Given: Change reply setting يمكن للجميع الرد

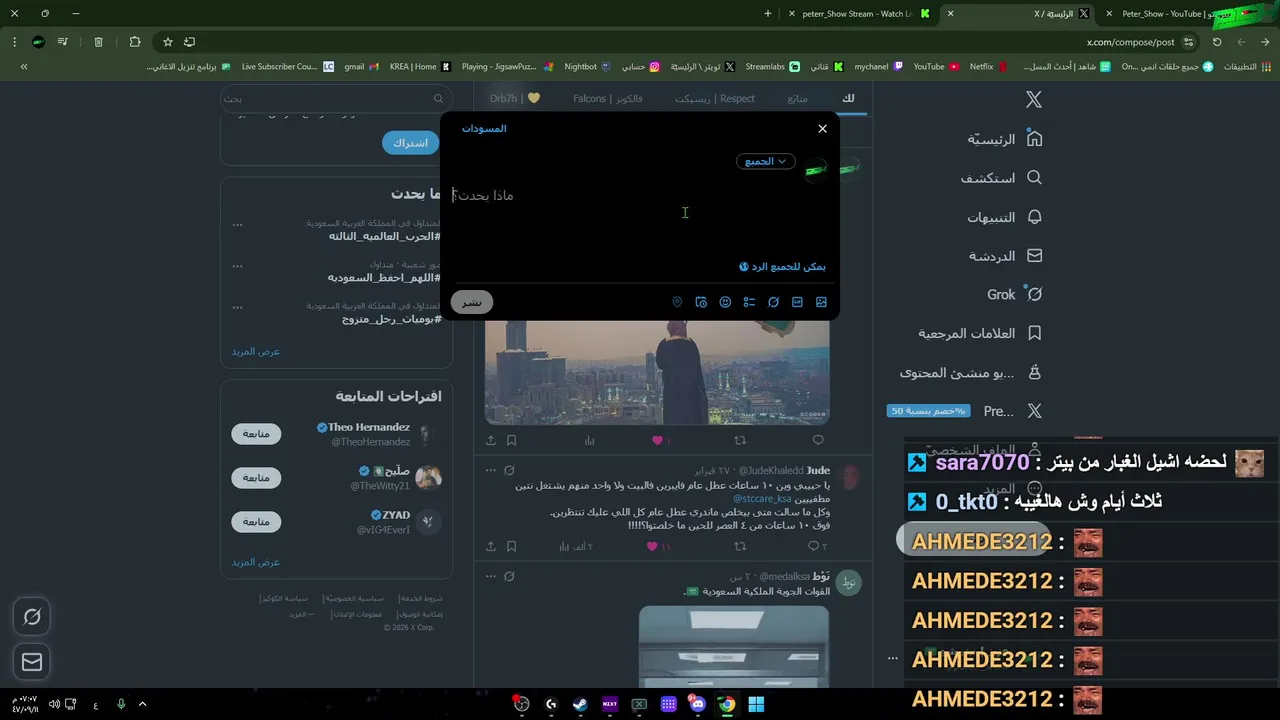Looking at the screenshot, I should point(782,267).
